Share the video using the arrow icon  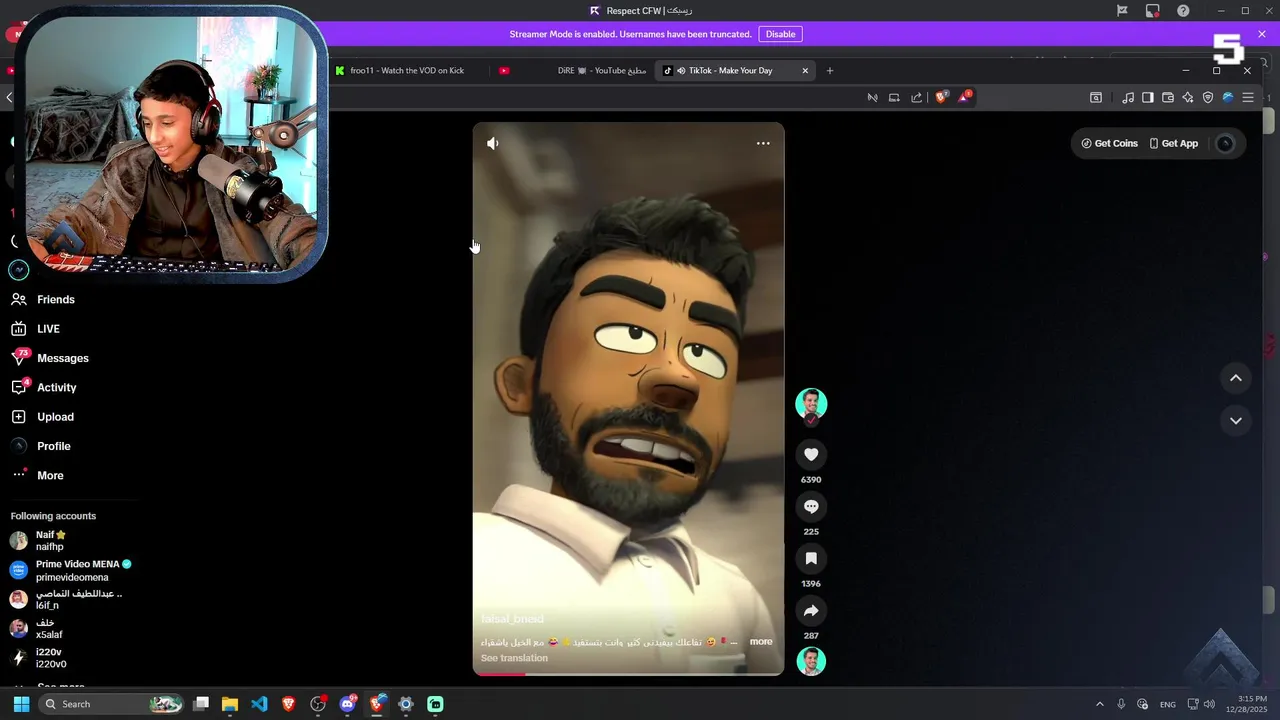tap(811, 610)
